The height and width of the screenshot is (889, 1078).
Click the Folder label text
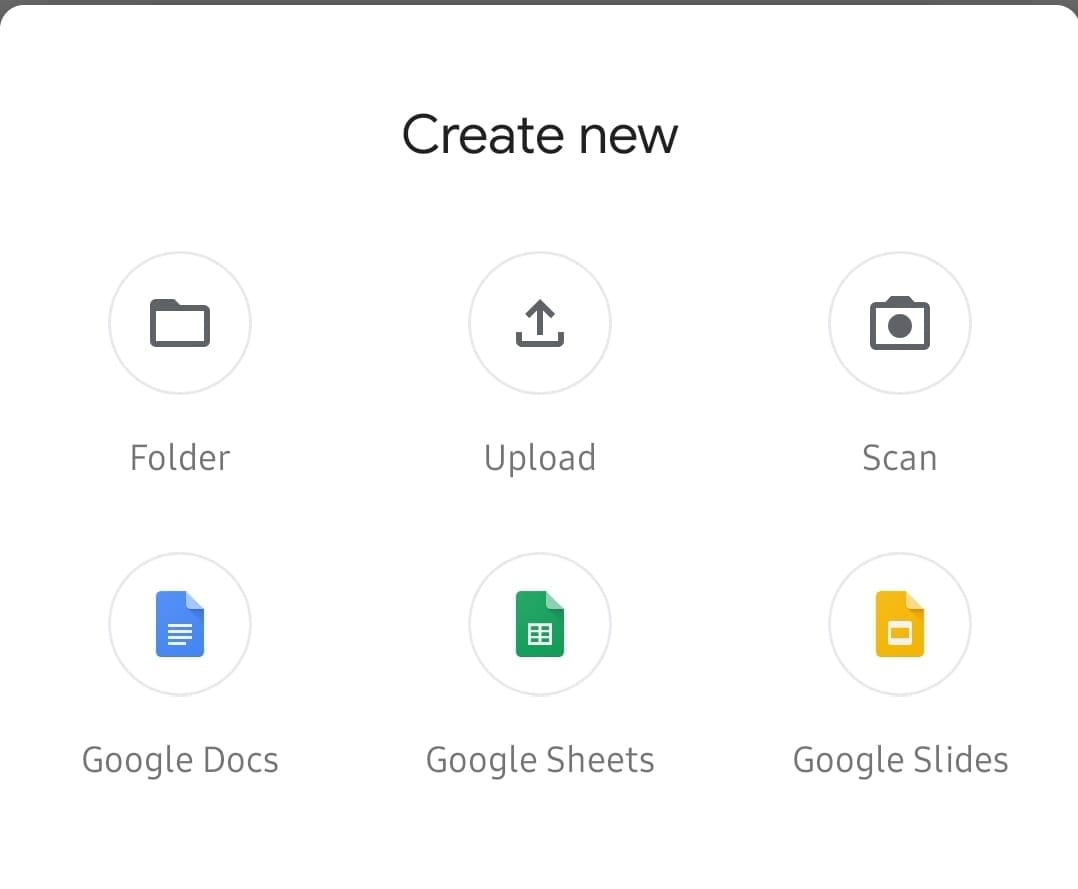click(x=180, y=457)
